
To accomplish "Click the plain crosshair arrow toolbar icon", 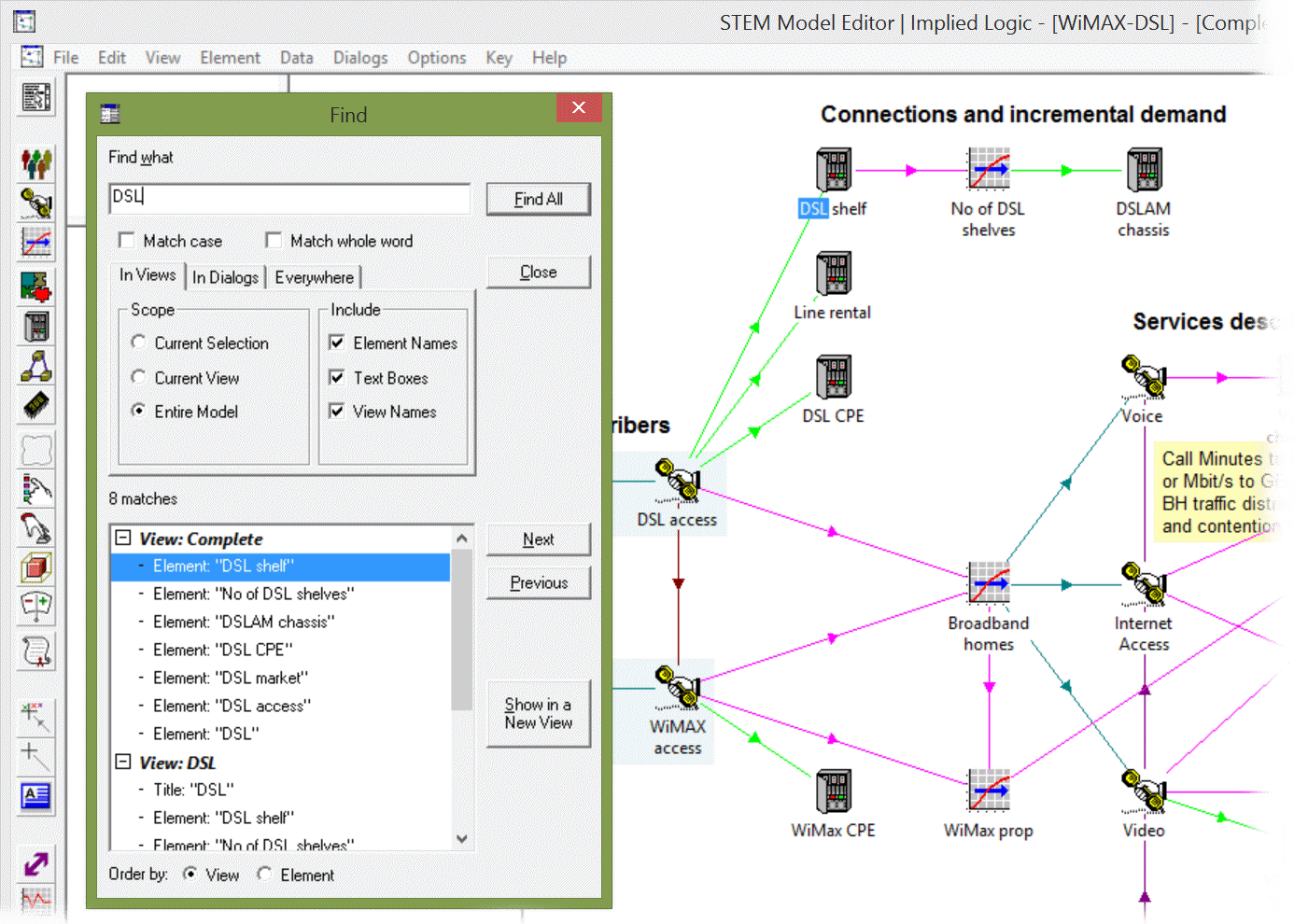I will coord(36,756).
